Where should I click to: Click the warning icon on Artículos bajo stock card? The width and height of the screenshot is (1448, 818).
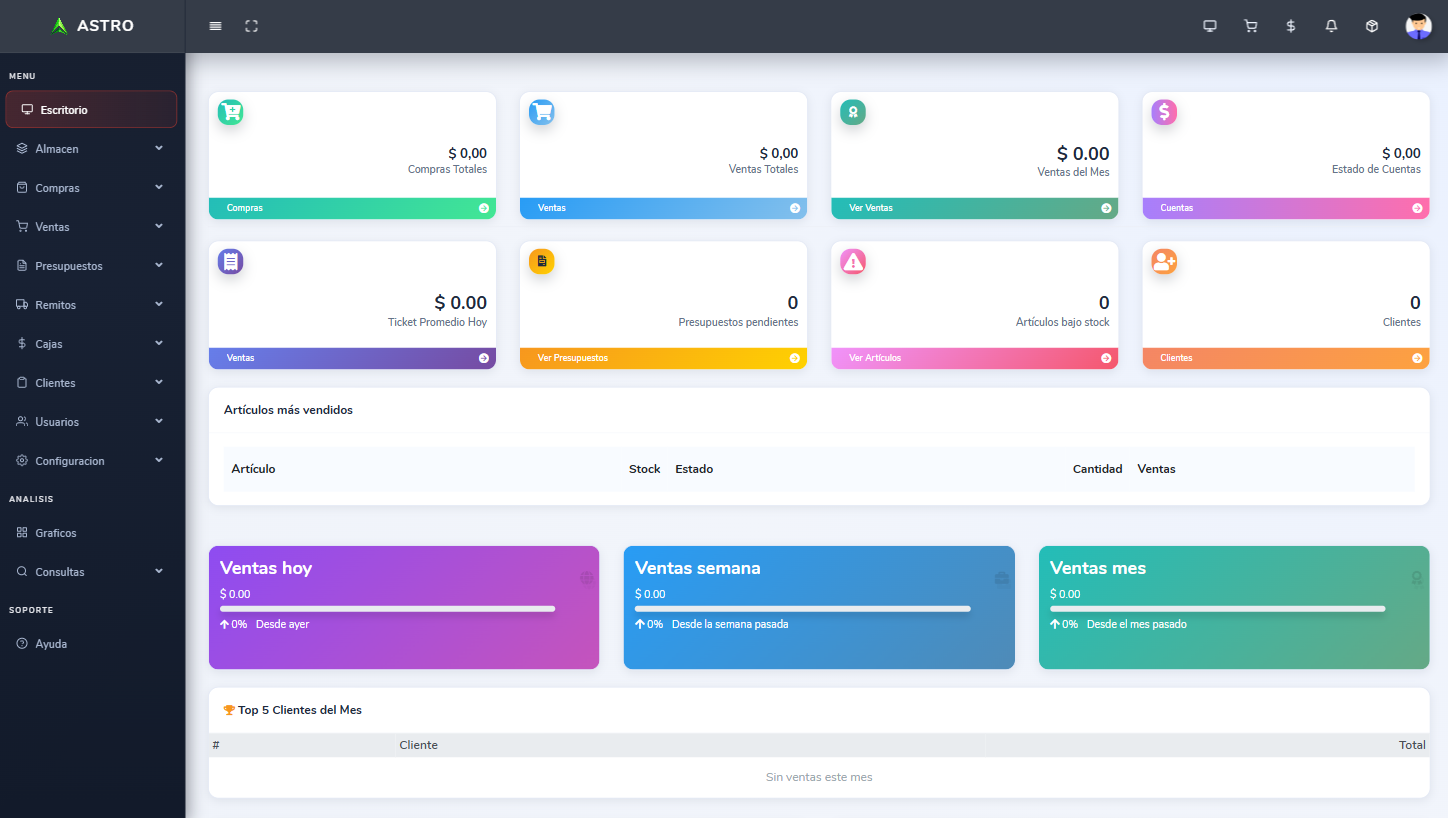point(853,262)
